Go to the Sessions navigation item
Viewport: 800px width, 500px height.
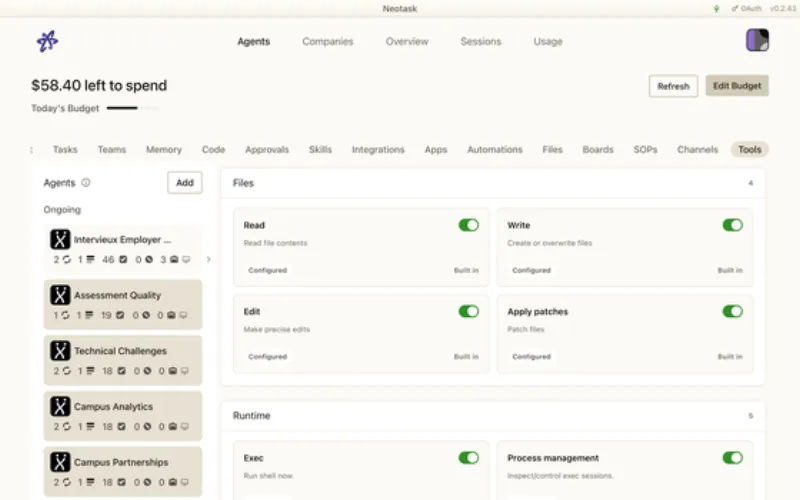[481, 41]
